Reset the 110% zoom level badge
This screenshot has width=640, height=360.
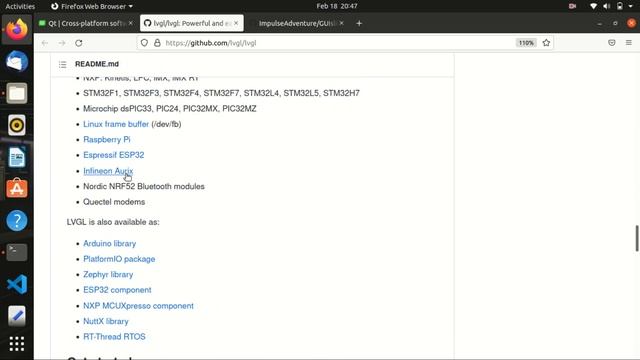(x=526, y=43)
